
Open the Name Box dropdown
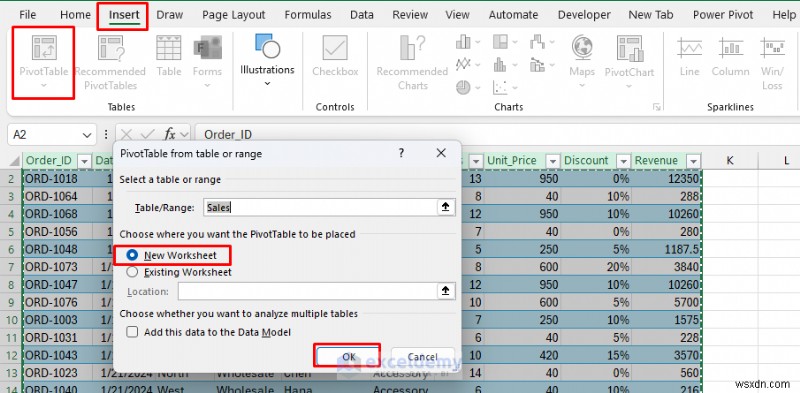[x=86, y=135]
